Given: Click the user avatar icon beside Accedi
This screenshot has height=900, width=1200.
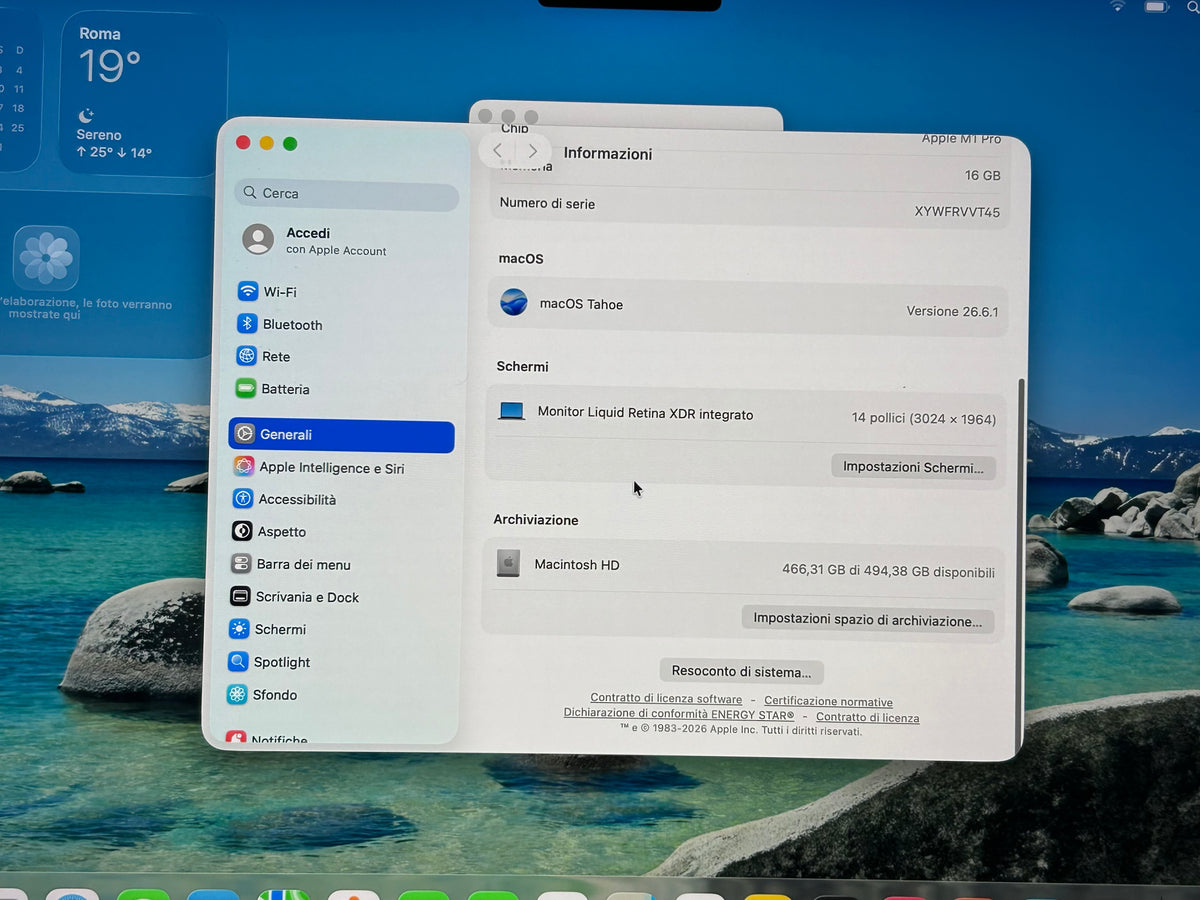Looking at the screenshot, I should tap(258, 239).
